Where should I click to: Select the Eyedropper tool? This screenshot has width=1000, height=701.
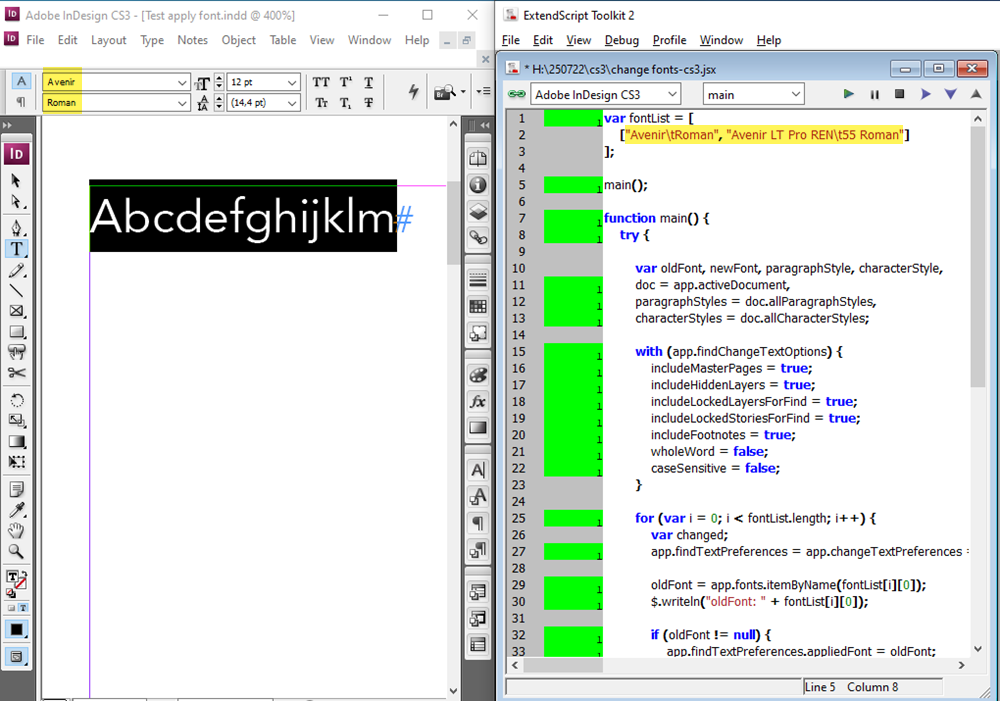tap(16, 510)
